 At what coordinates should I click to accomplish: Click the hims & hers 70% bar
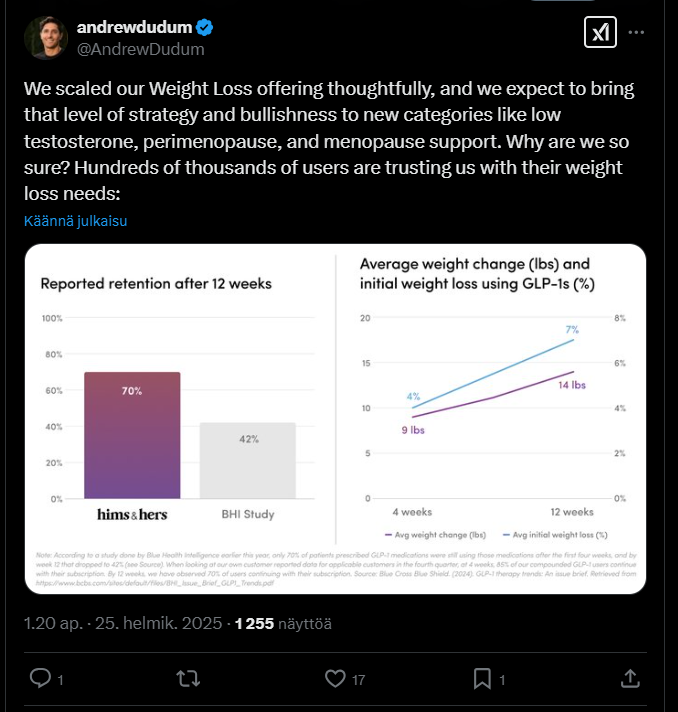coord(132,435)
